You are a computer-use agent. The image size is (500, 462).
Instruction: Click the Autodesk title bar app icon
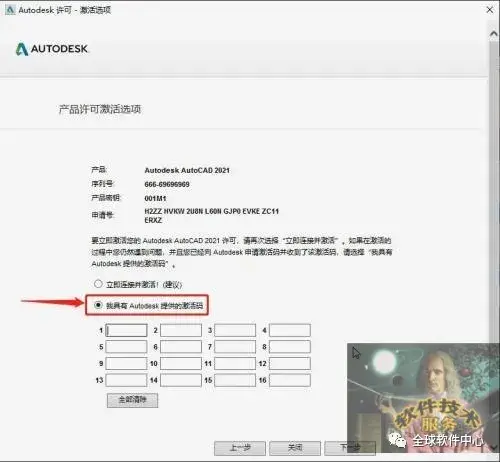pos(10,10)
